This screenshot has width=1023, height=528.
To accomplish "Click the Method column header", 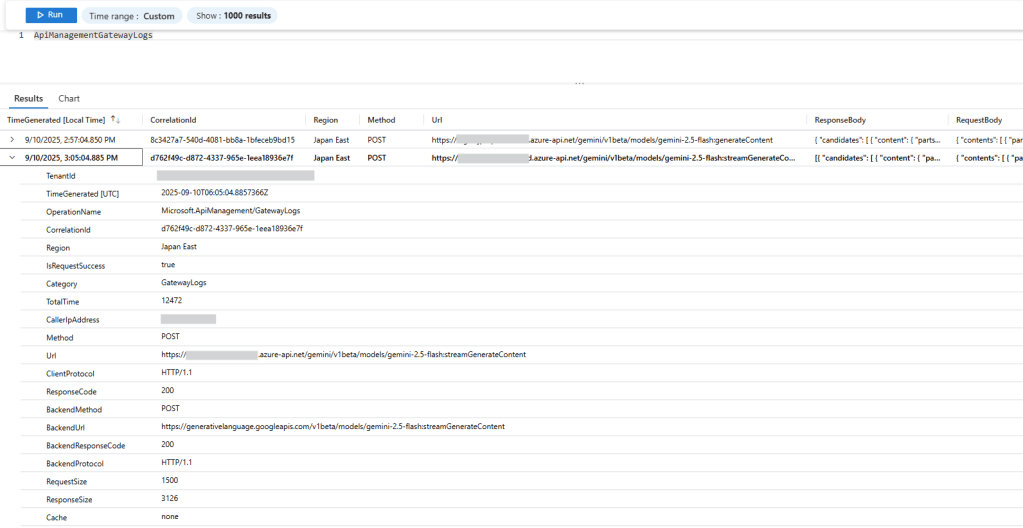I will pyautogui.click(x=381, y=120).
